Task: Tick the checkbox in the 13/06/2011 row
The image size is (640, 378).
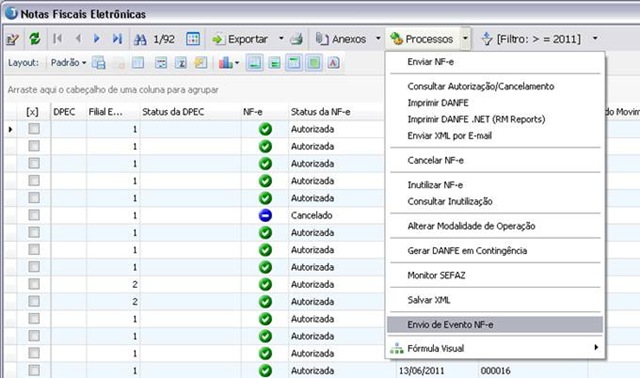Action: coord(34,370)
